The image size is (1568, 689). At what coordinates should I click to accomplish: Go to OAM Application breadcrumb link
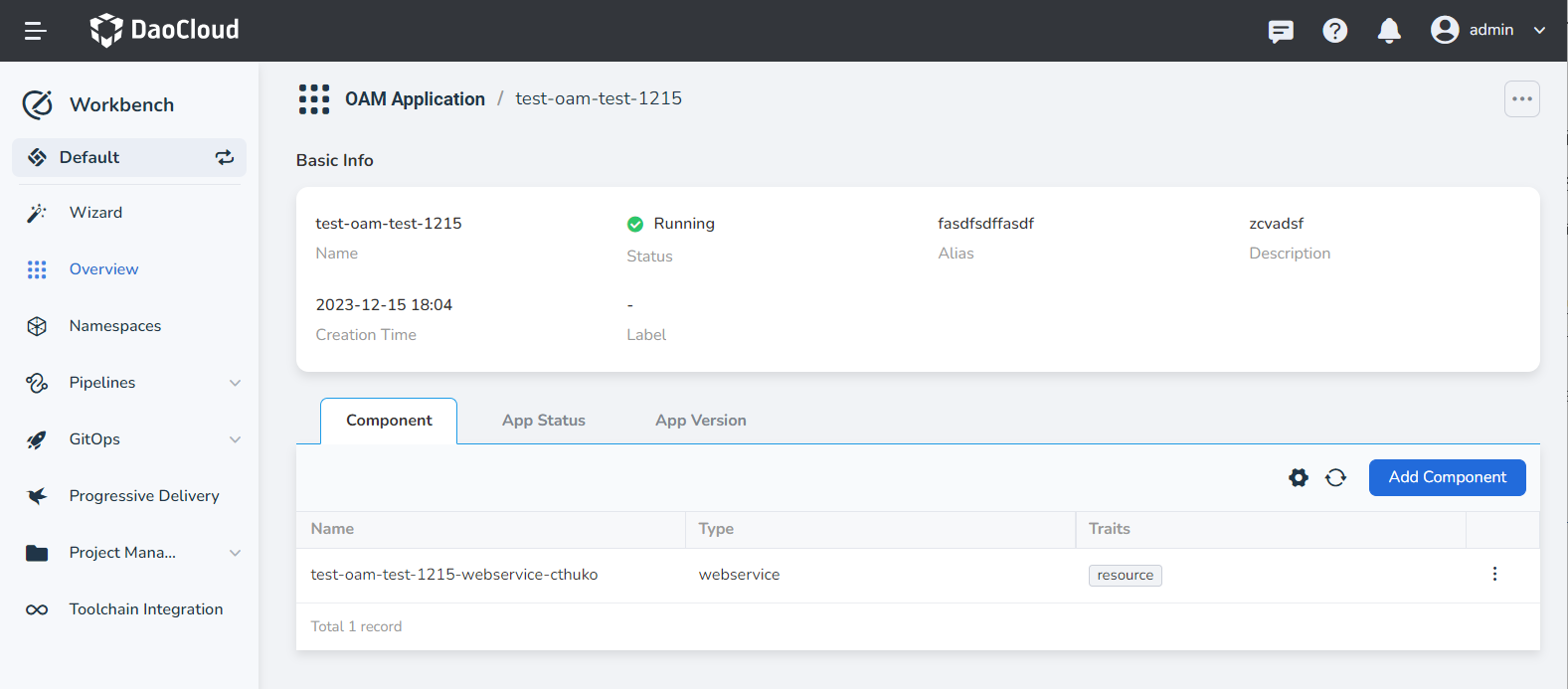point(415,98)
